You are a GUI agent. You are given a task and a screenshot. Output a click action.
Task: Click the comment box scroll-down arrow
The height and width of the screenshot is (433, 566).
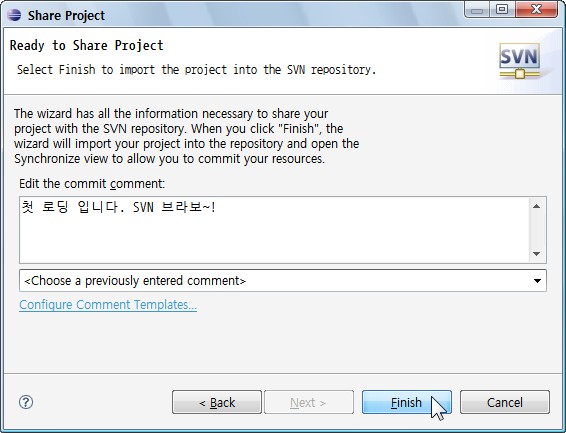(536, 254)
